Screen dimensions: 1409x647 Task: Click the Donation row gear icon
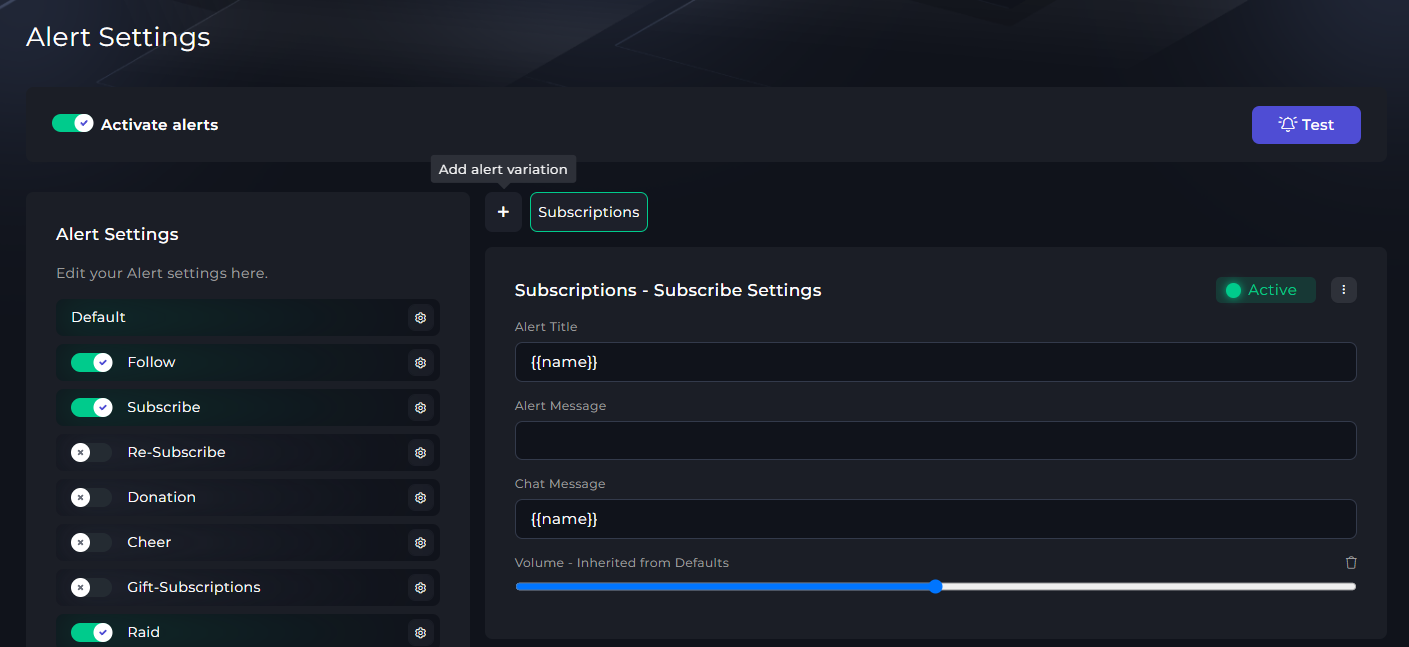point(420,497)
